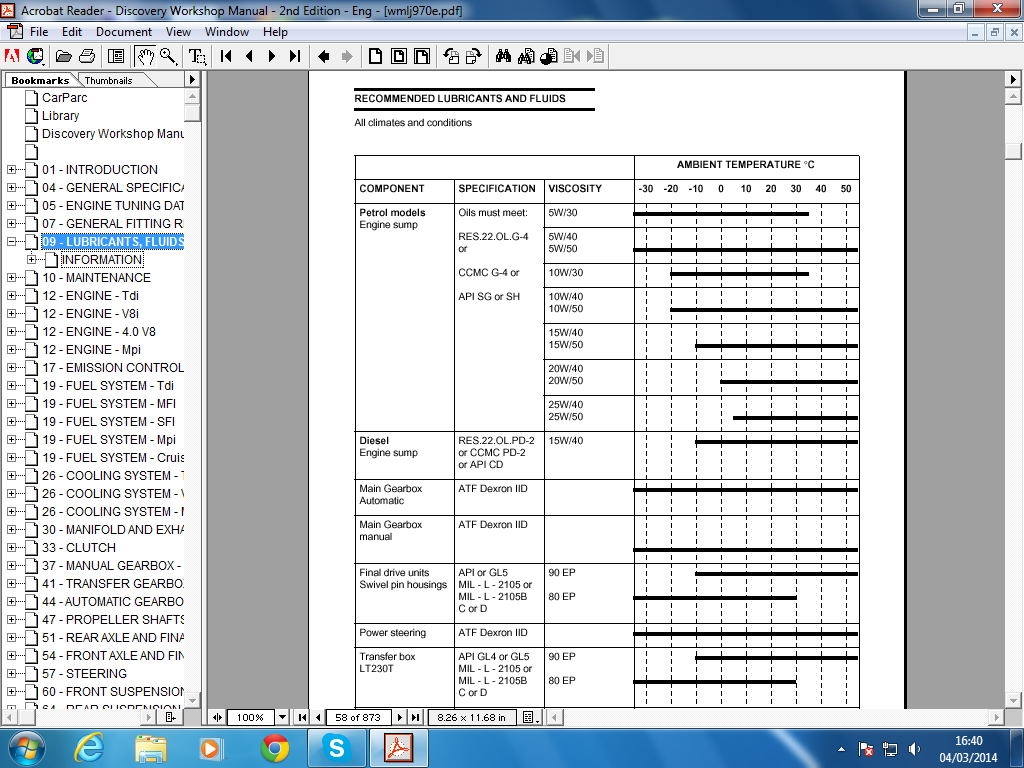1024x768 pixels.
Task: Expand the 04 - GENERAL SPECIFICATION bookmark
Action: (x=12, y=187)
